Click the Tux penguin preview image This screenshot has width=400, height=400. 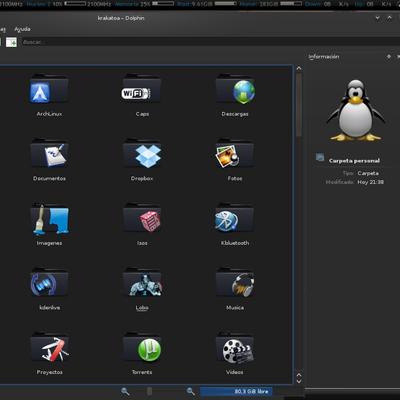pyautogui.click(x=356, y=110)
